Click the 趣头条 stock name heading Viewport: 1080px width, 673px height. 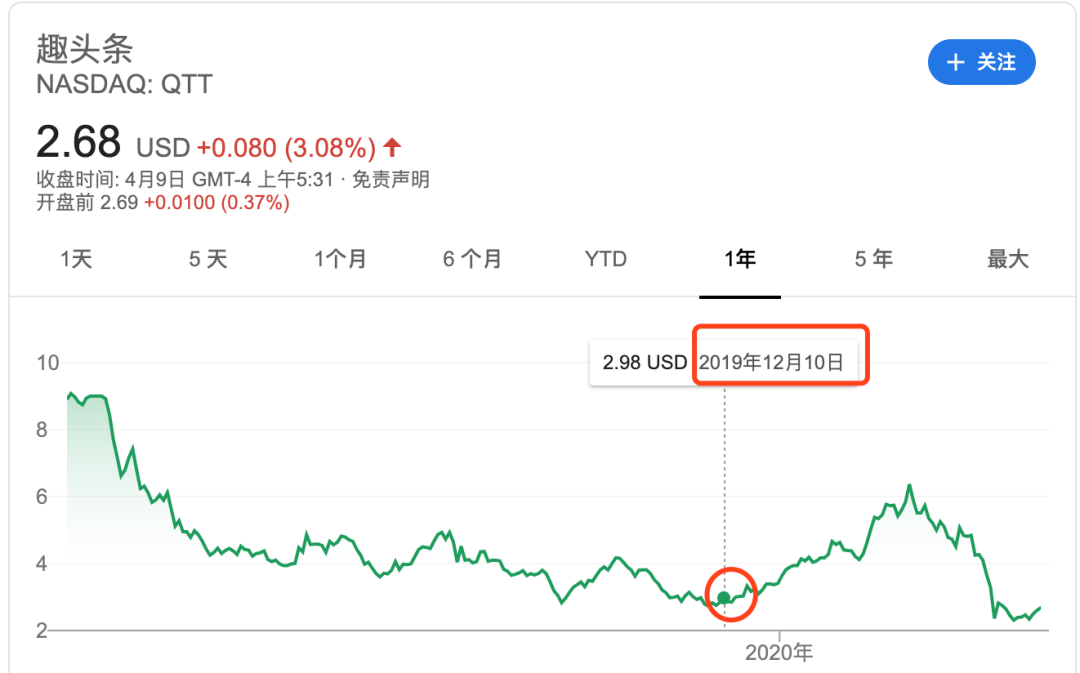(x=85, y=49)
